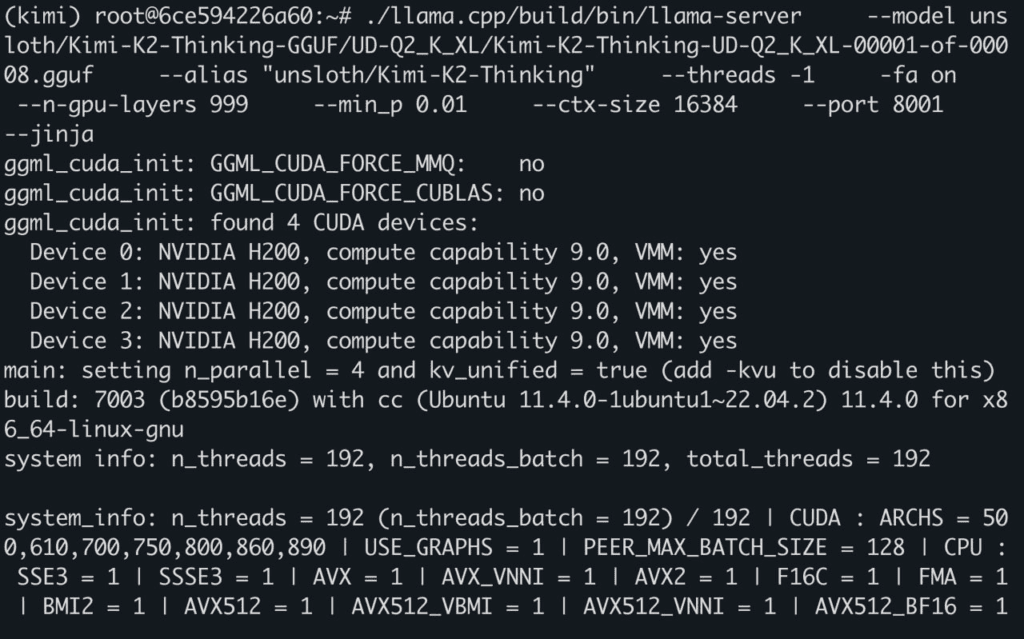Click the --n-gpu-layers 999 argument
The image size is (1024, 639).
[x=132, y=104]
